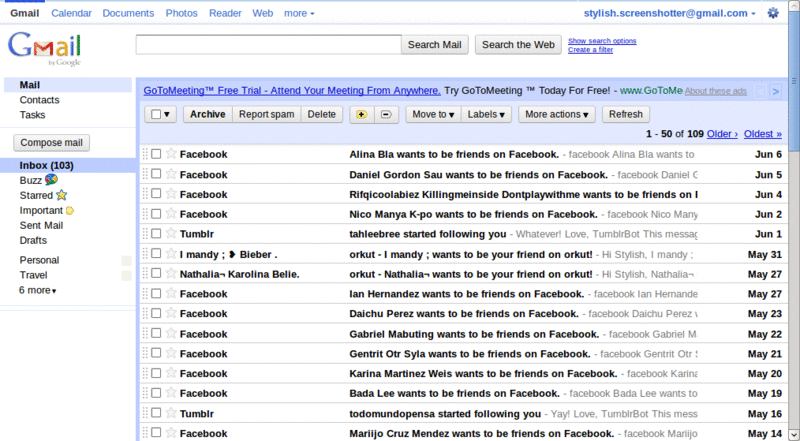
Task: Star the I mandy orkut email
Action: 171,253
